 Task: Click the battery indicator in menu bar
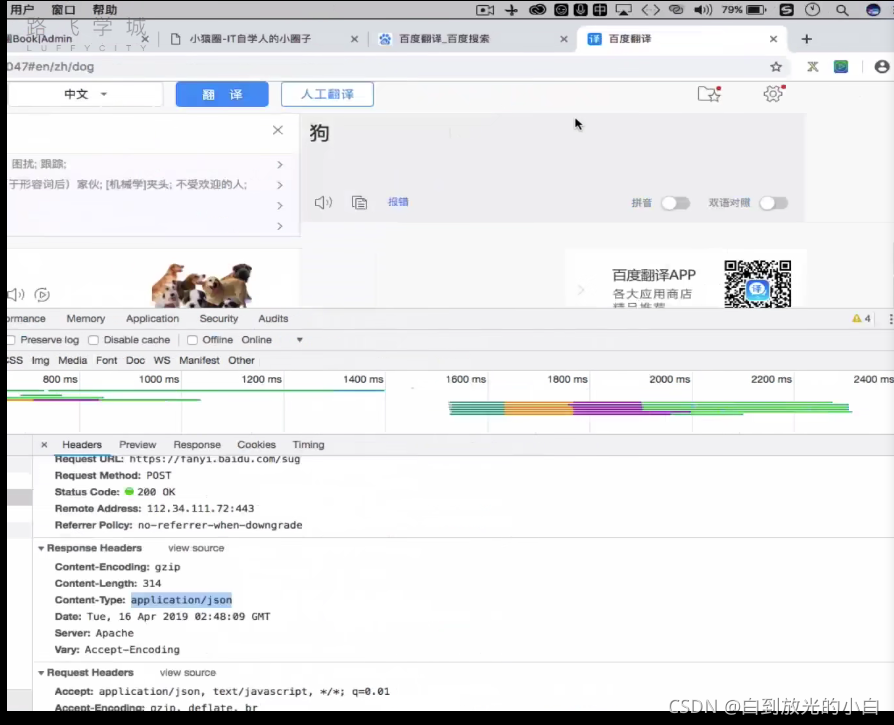[x=756, y=10]
